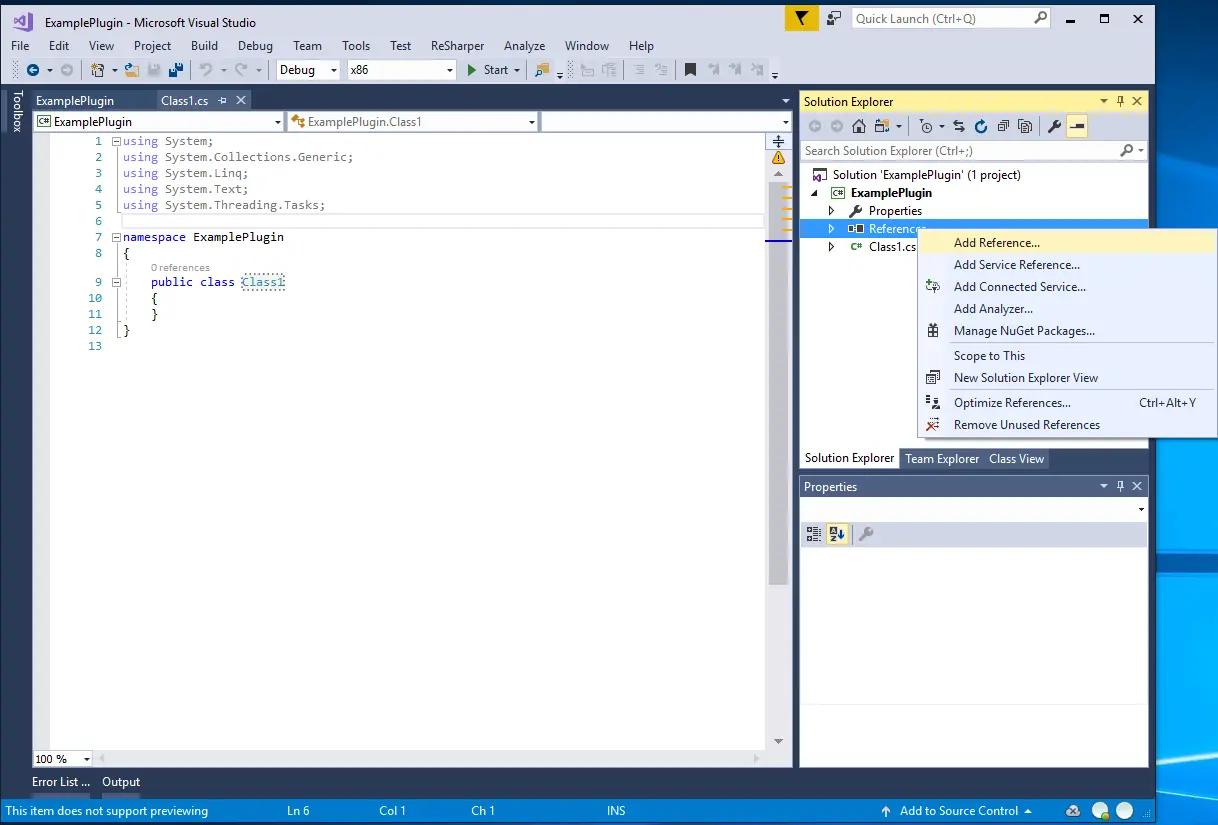Viewport: 1218px width, 825px height.
Task: Collapse the Class1 block at line 9
Action: [116, 282]
